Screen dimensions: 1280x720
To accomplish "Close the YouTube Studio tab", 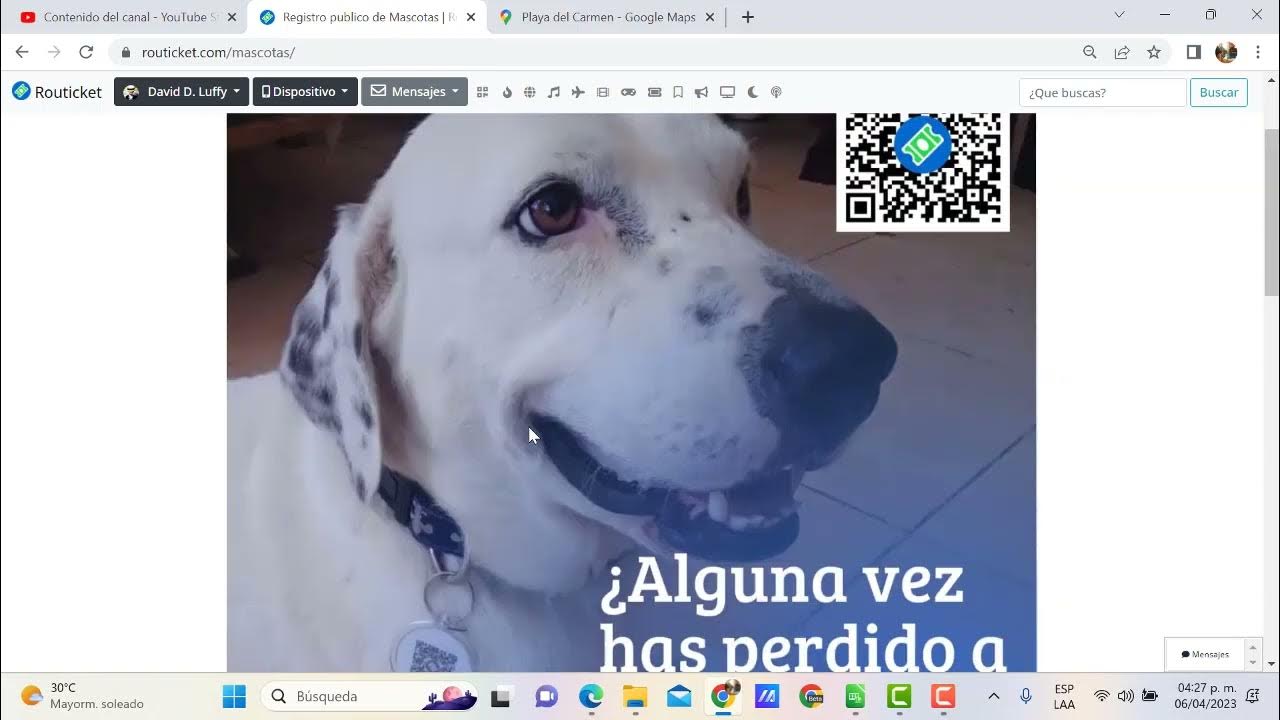I will 232,17.
